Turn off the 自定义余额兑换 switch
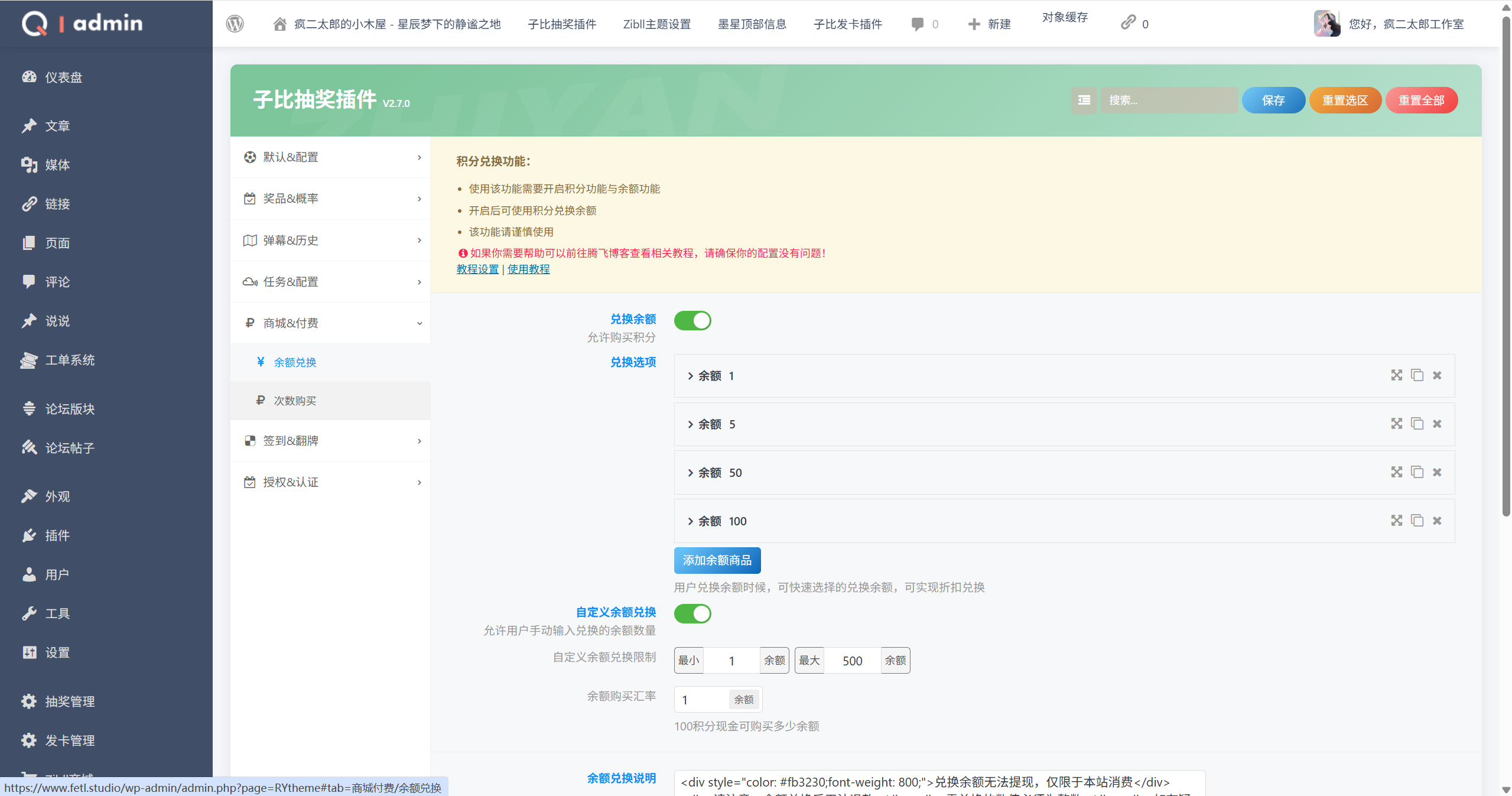This screenshot has width=1512, height=796. (x=692, y=614)
